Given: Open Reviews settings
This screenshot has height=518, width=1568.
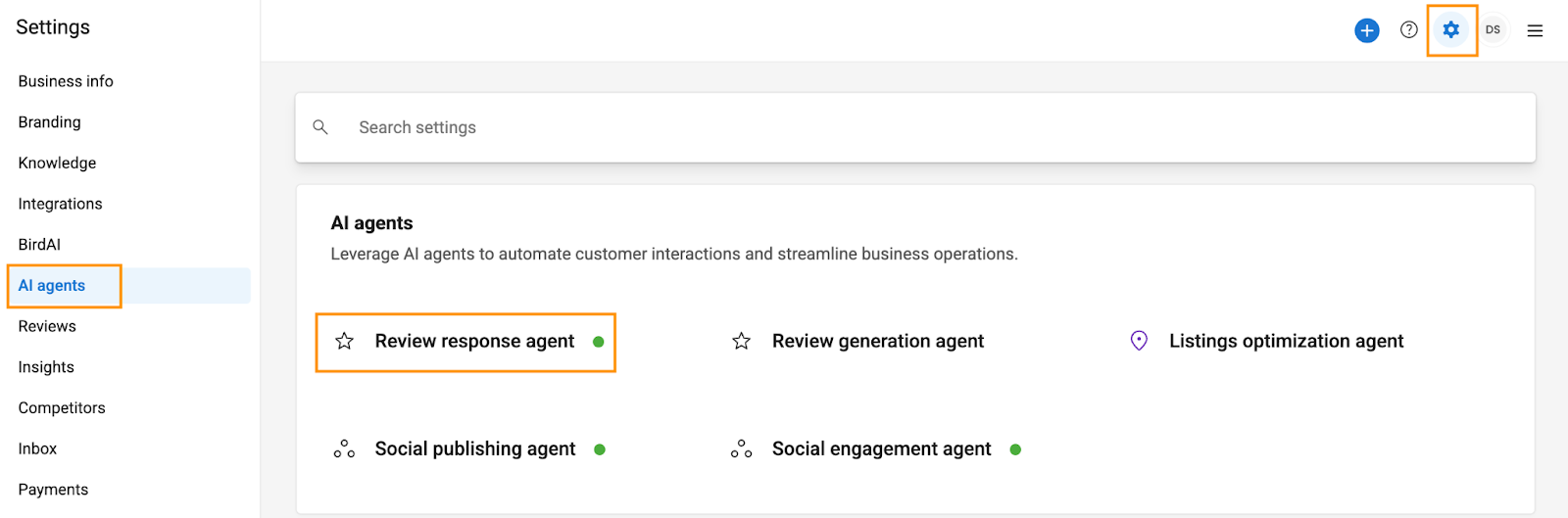Looking at the screenshot, I should (47, 326).
